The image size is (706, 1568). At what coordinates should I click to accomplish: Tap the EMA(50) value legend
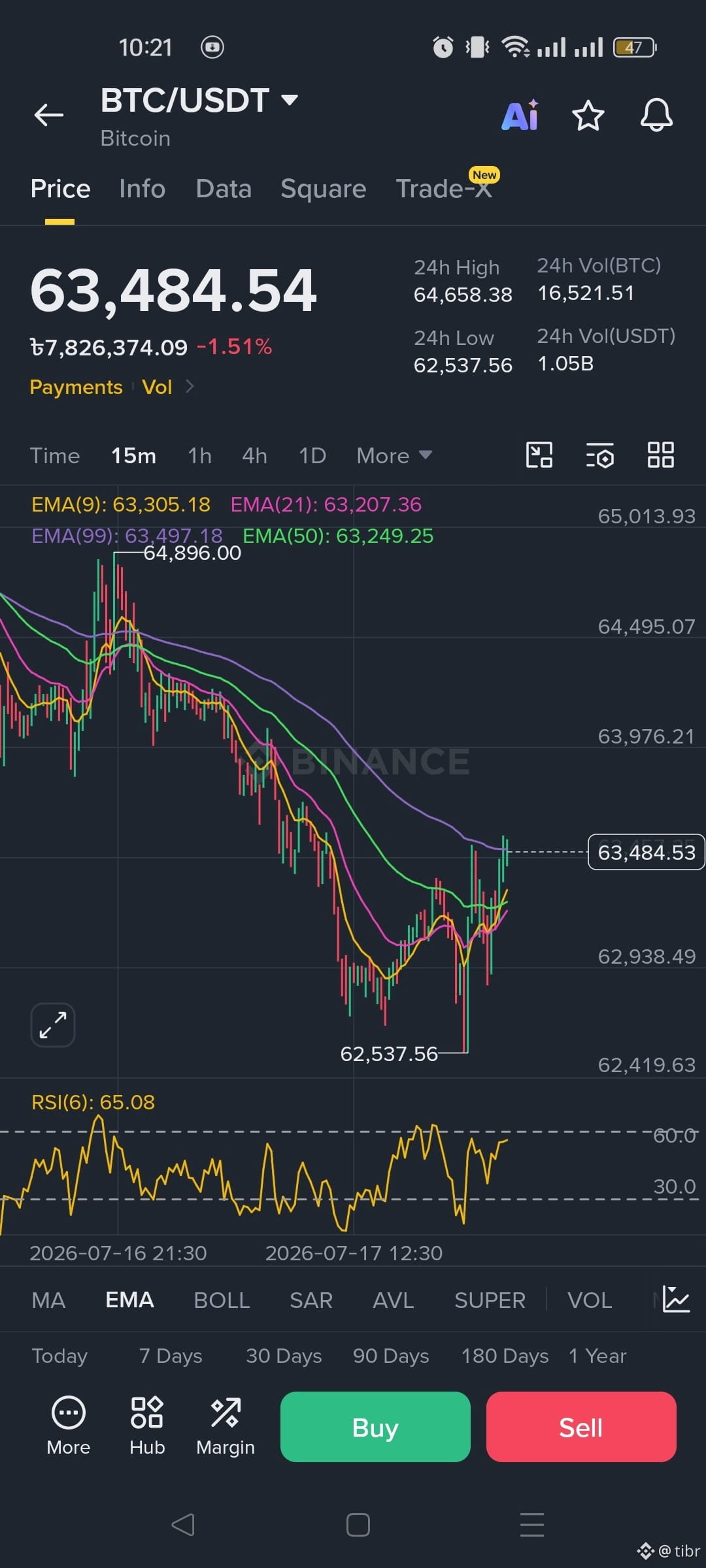[338, 536]
